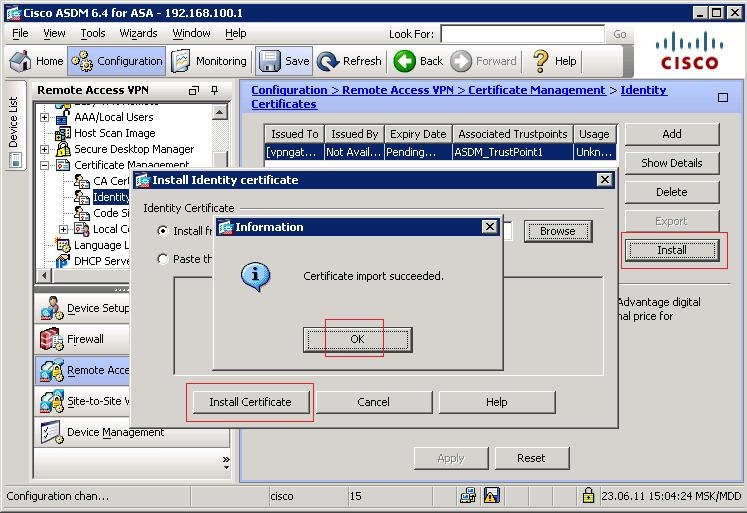Click the lock status bar icon

click(x=588, y=496)
